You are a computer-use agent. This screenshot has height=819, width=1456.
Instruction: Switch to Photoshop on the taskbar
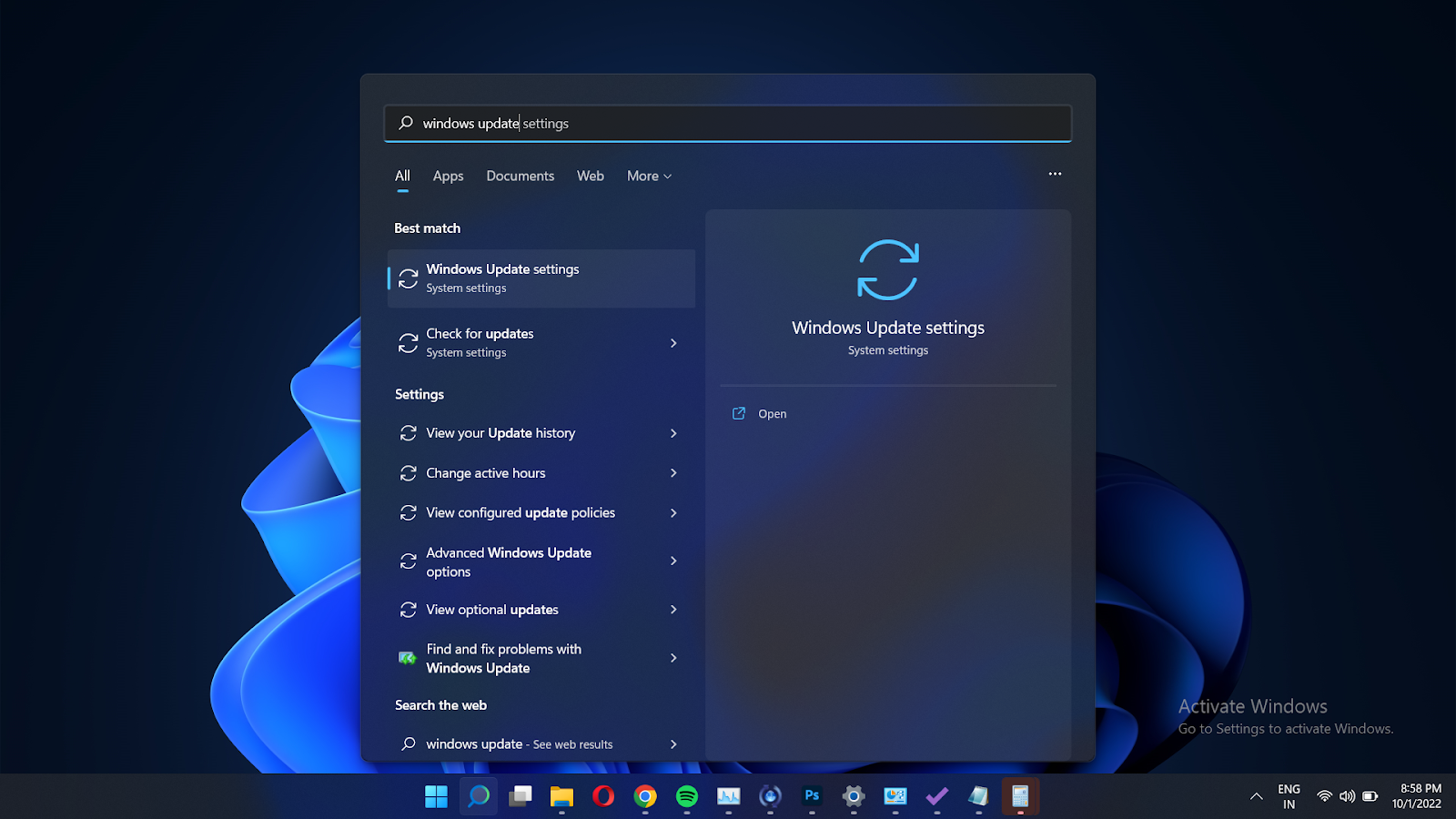(x=813, y=796)
